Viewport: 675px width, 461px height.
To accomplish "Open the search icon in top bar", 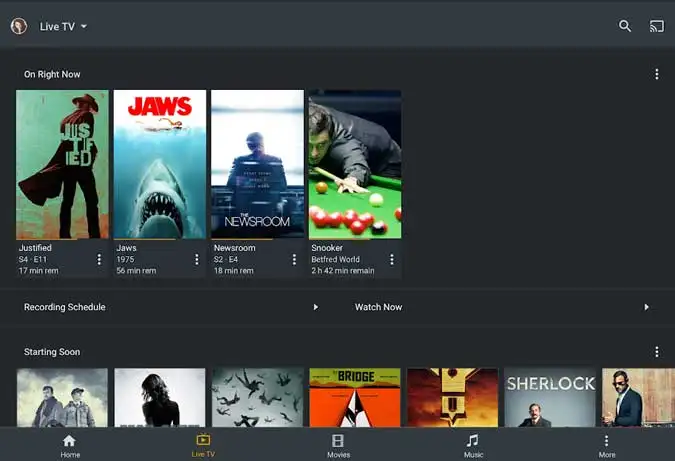I will [x=625, y=26].
